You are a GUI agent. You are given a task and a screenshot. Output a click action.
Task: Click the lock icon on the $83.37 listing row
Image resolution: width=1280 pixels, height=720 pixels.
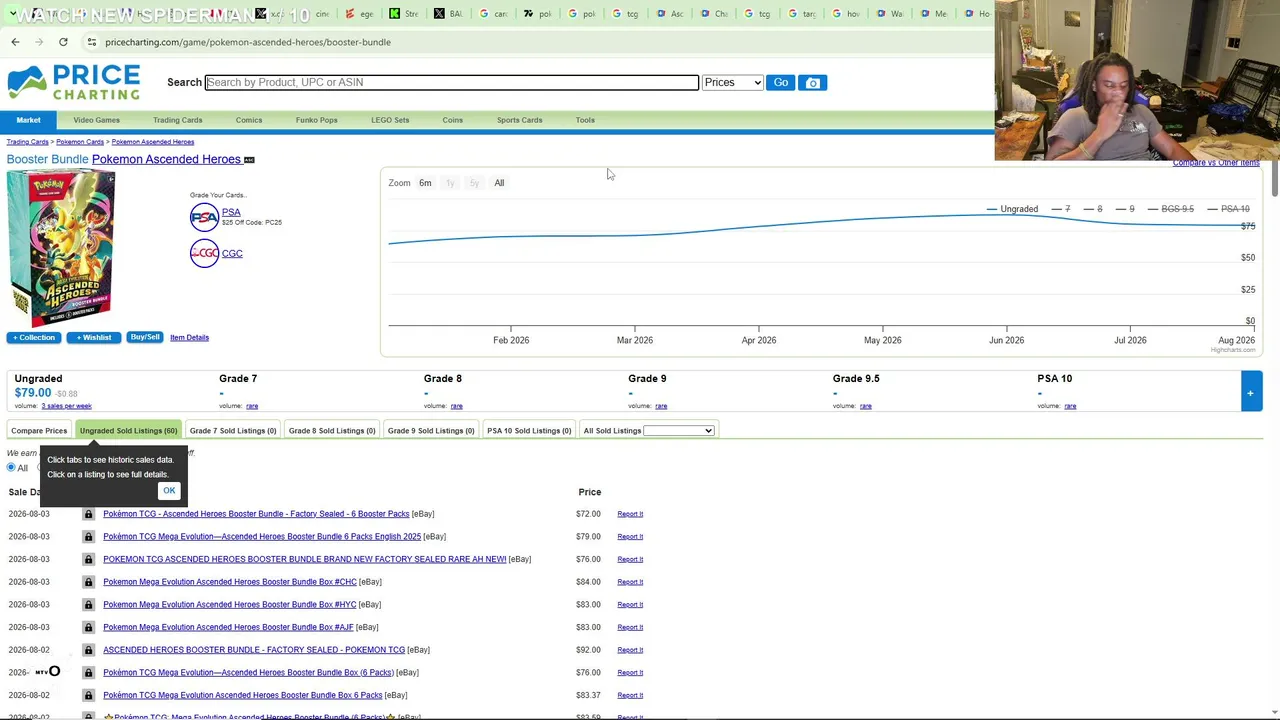point(88,695)
